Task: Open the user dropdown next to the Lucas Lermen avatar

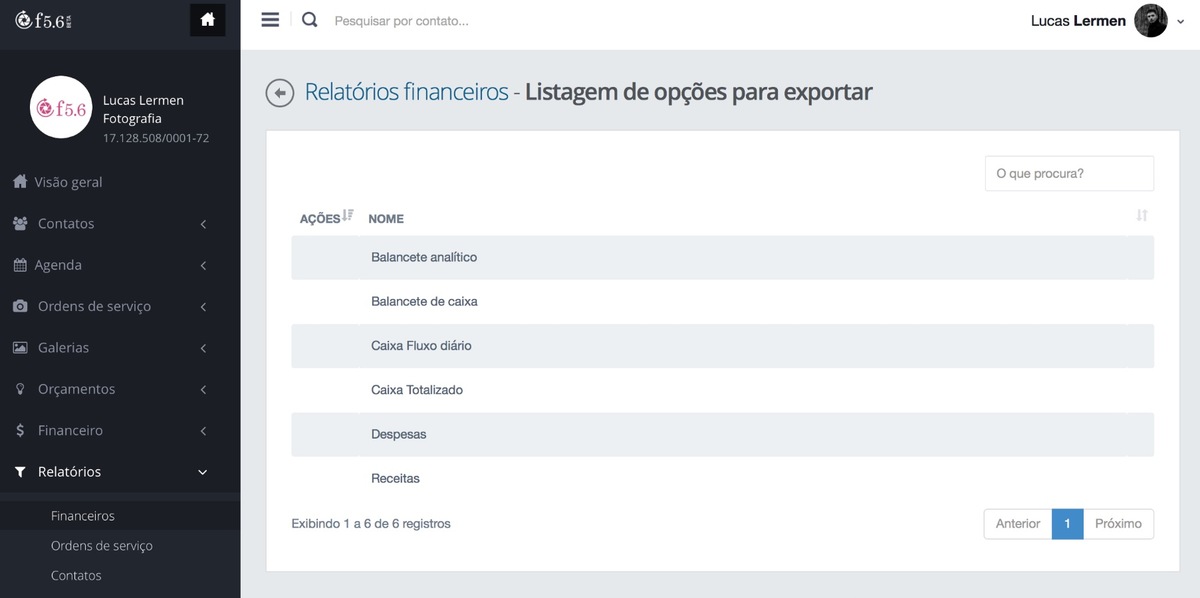Action: click(1181, 22)
